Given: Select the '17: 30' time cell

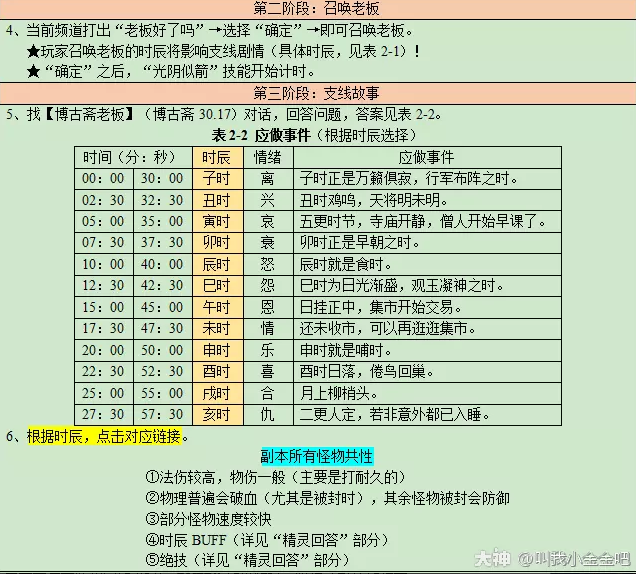Looking at the screenshot, I should [x=103, y=329].
